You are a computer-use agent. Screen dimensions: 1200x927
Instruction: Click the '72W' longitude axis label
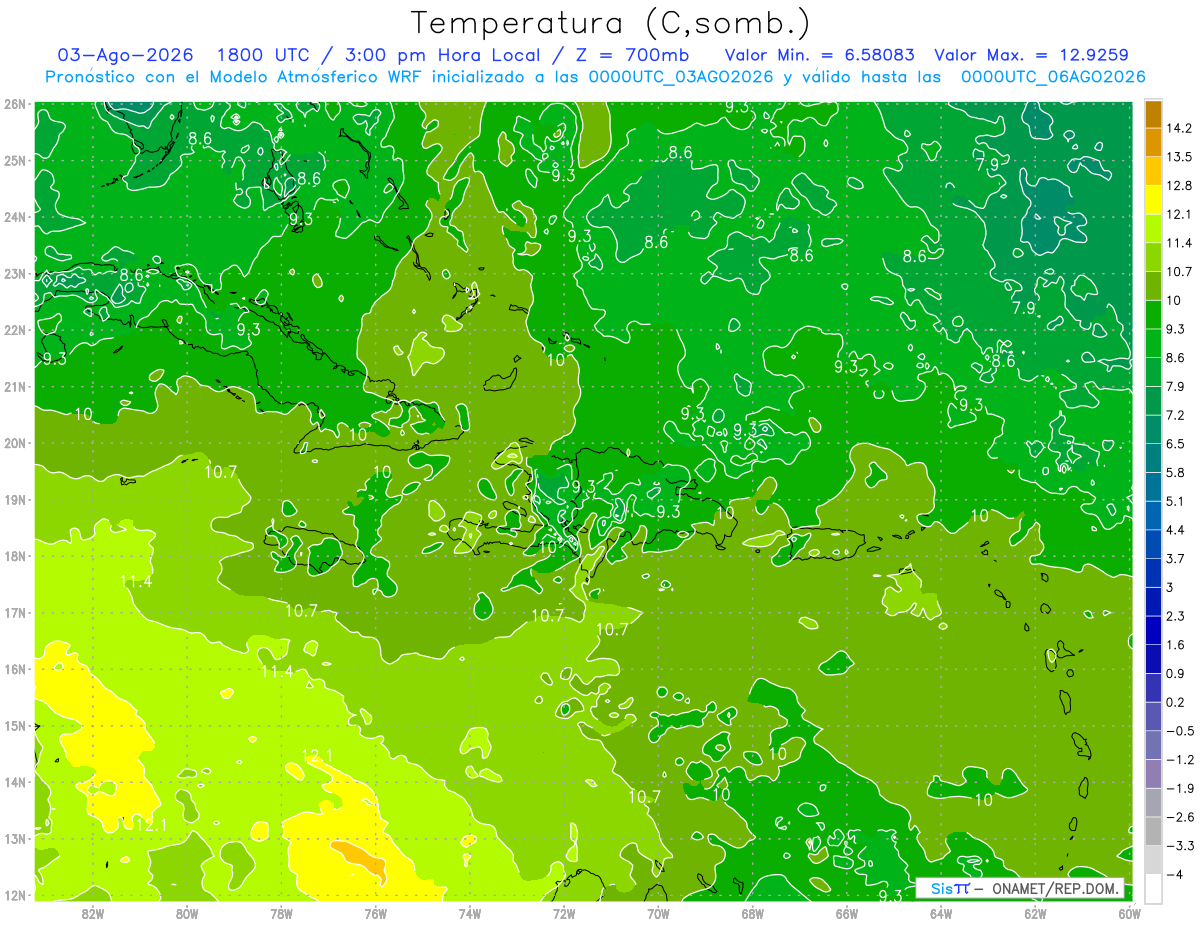pos(564,913)
